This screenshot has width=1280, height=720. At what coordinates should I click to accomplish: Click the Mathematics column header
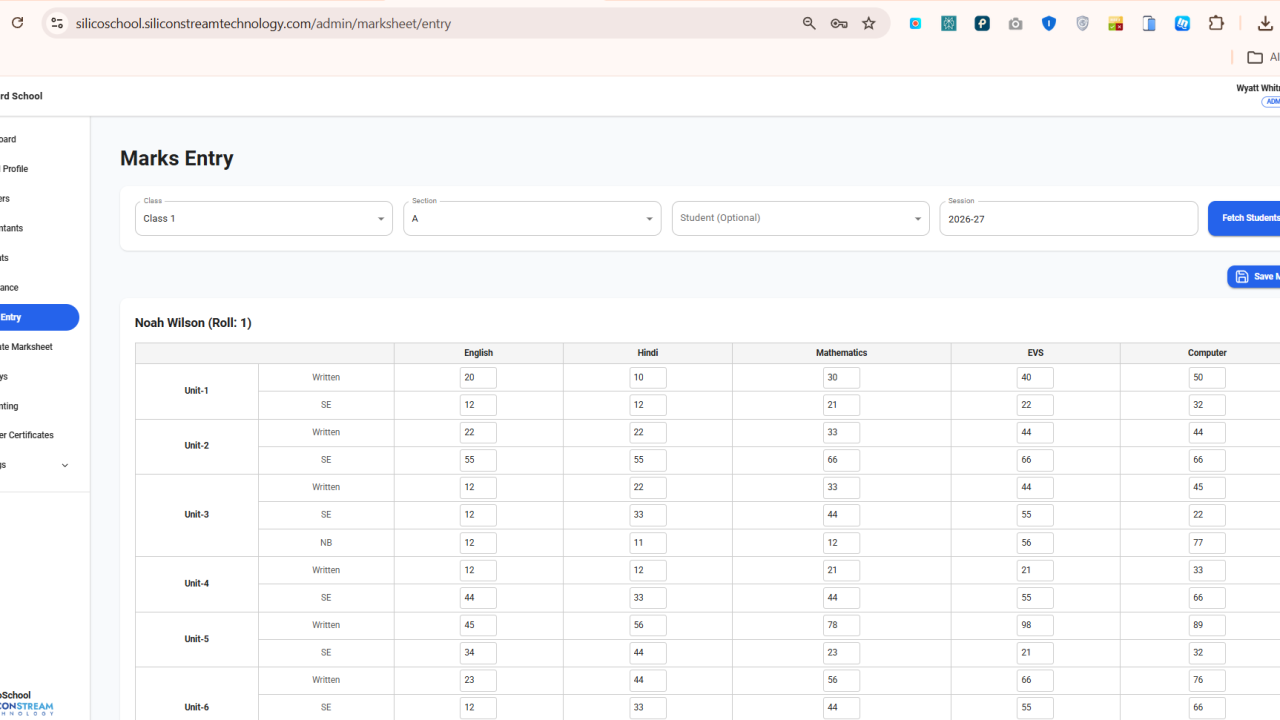click(x=841, y=353)
